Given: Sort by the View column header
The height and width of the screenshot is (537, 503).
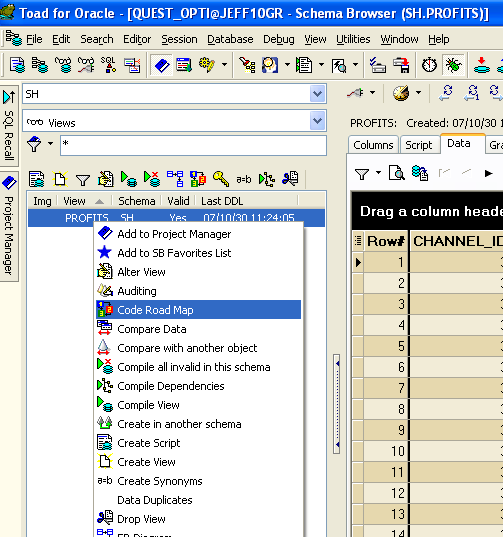Looking at the screenshot, I should [85, 201].
